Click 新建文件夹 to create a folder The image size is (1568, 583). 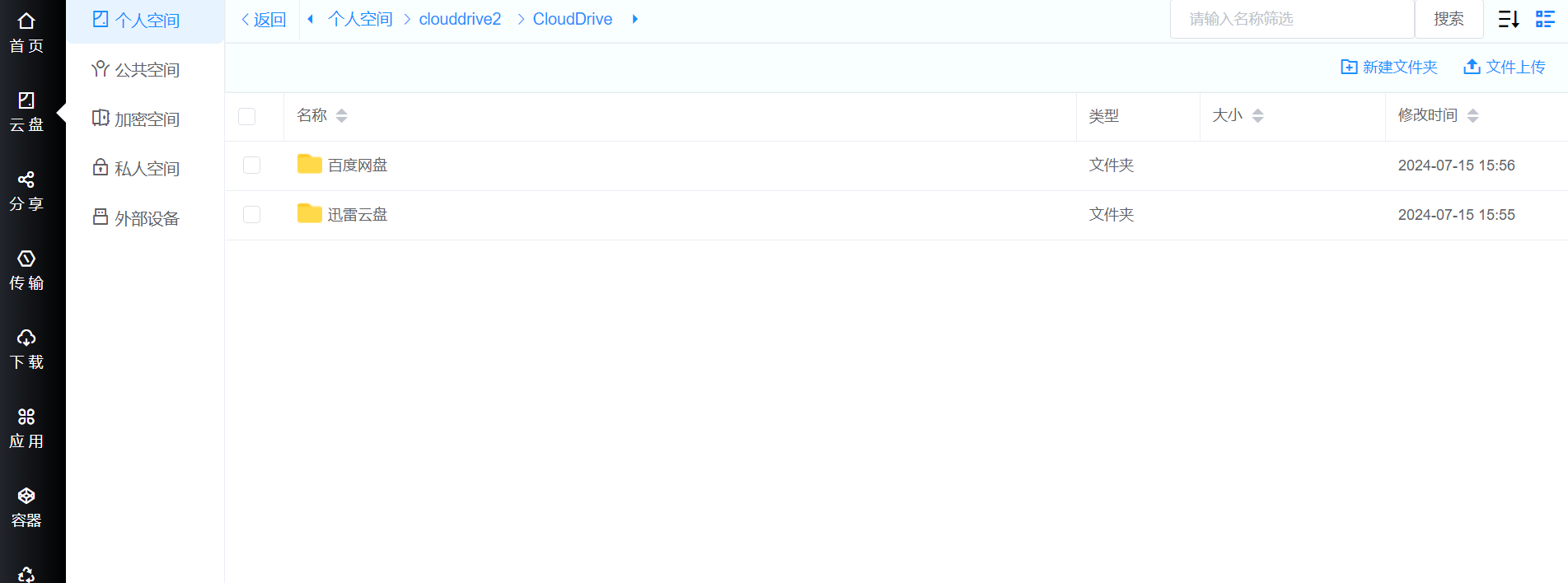pyautogui.click(x=1389, y=67)
